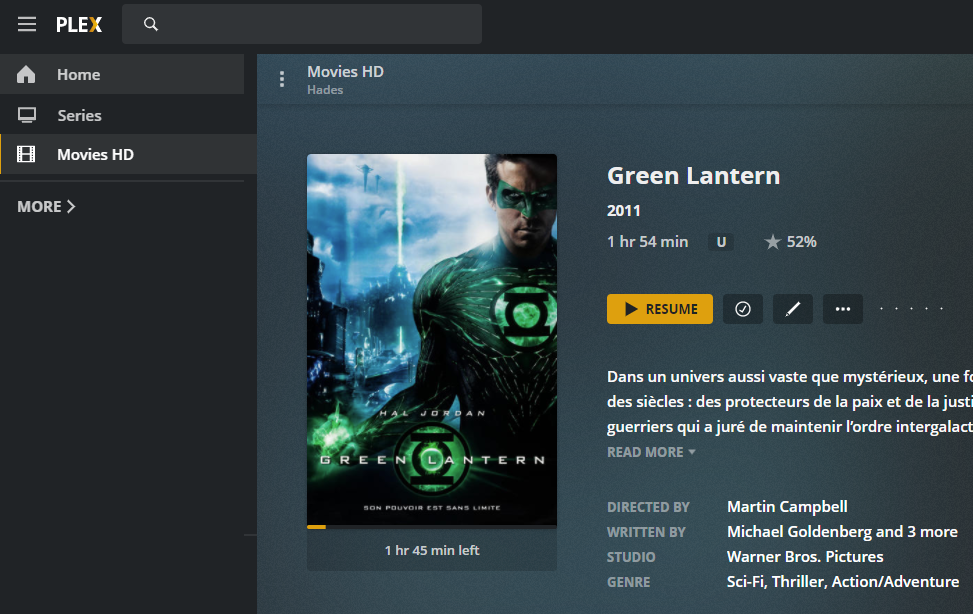This screenshot has height=614, width=973.
Task: Click the star rating icon
Action: coord(773,242)
